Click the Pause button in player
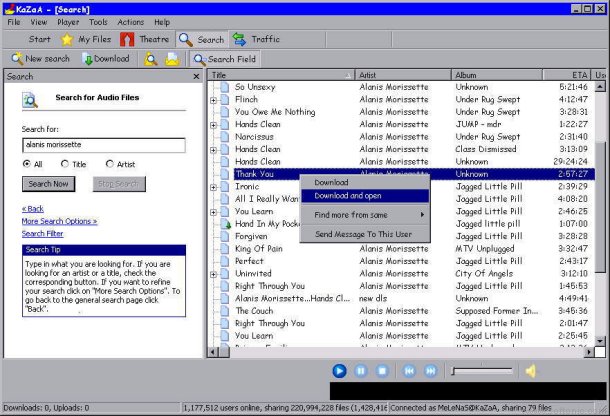This screenshot has height=416, width=610. [361, 371]
